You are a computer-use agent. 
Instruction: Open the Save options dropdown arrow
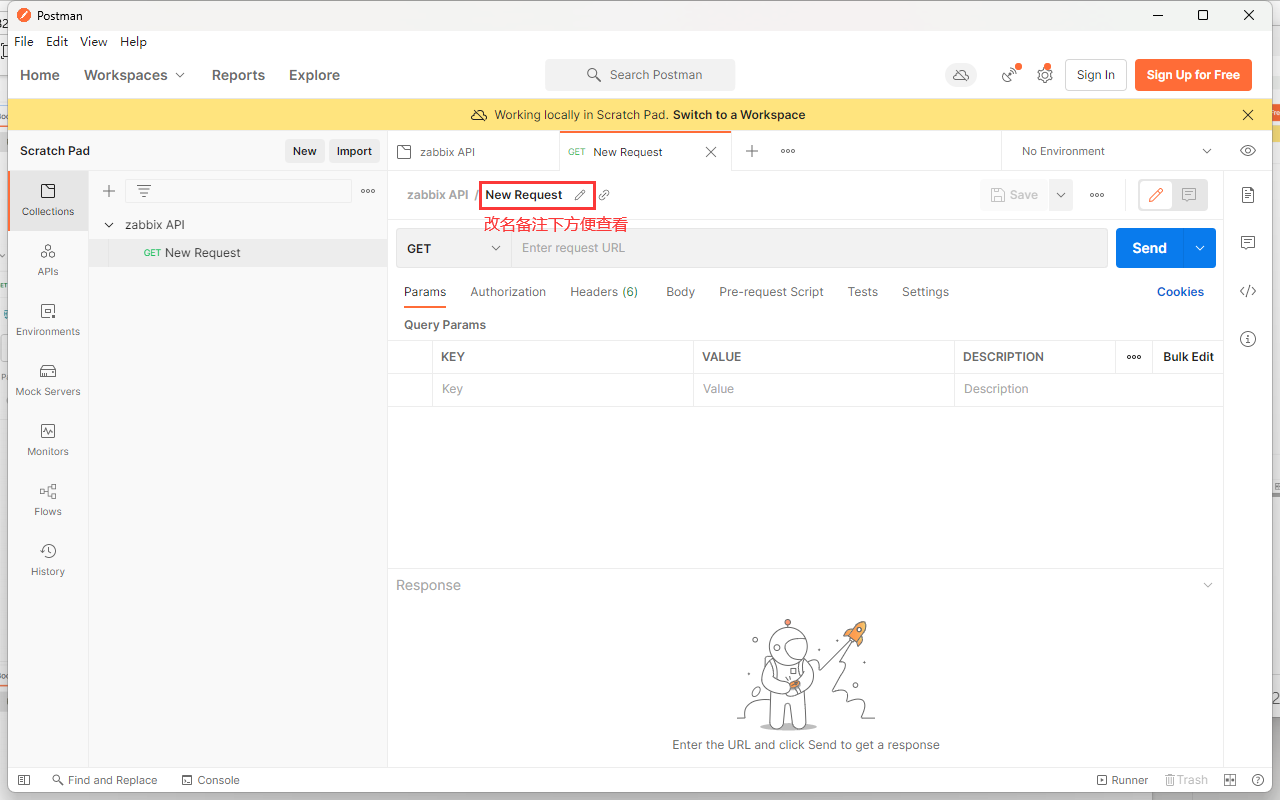point(1060,195)
